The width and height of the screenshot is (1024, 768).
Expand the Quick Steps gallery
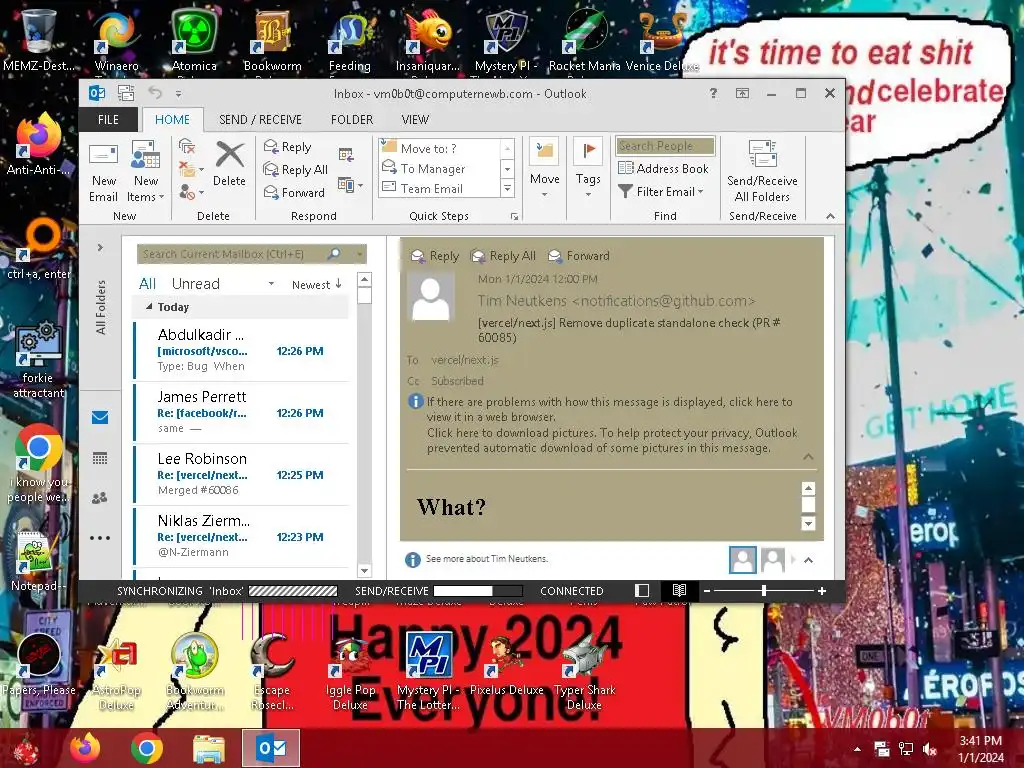507,189
